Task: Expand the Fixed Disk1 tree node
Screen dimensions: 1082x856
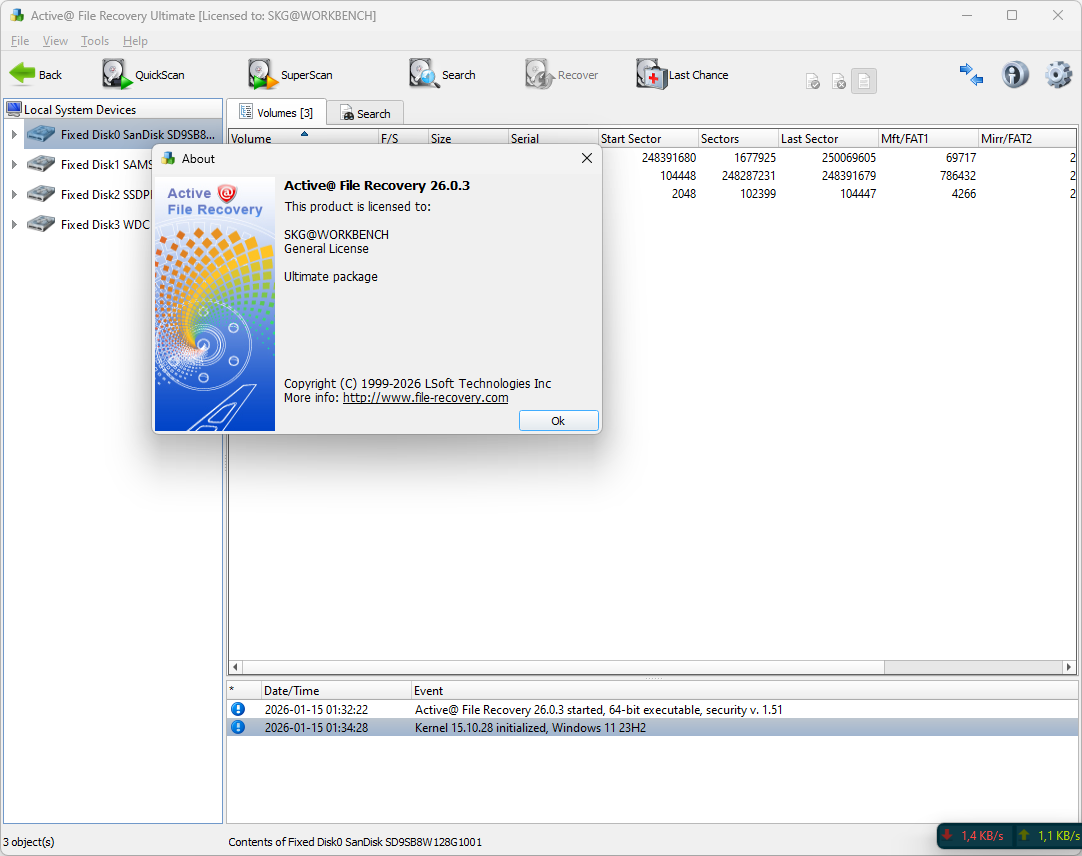Action: 14,164
